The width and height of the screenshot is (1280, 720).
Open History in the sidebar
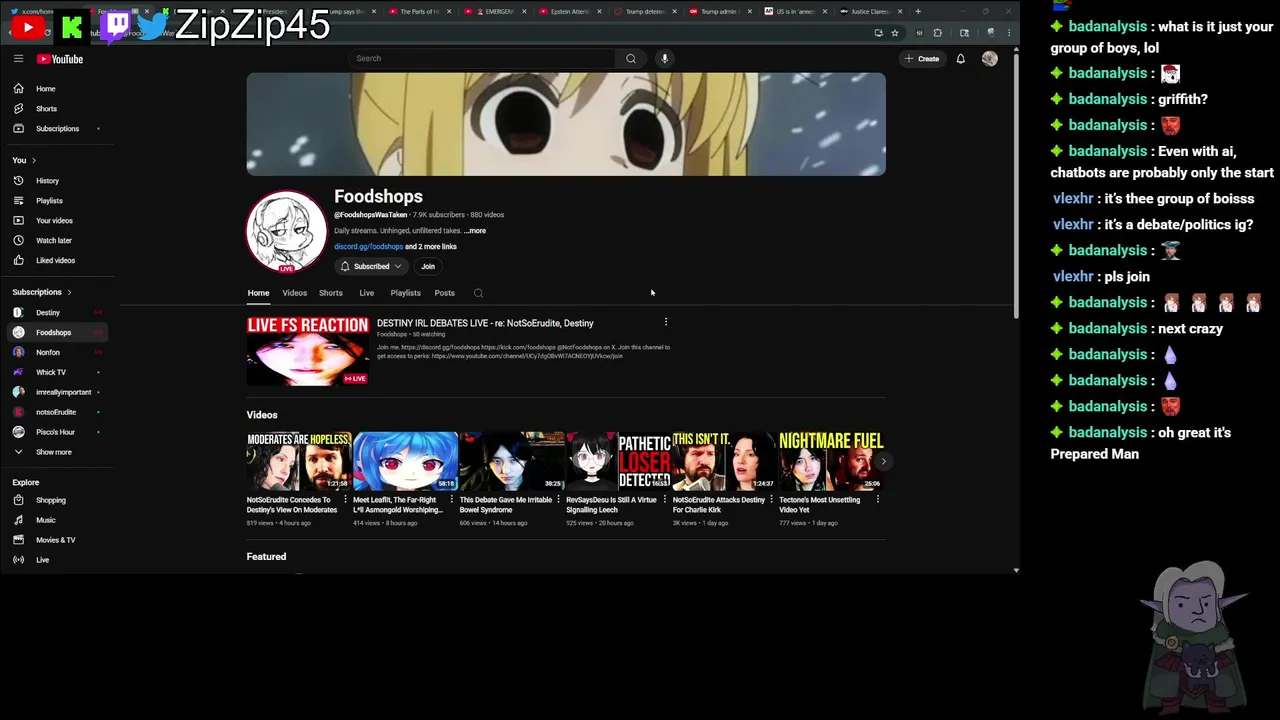point(58,181)
